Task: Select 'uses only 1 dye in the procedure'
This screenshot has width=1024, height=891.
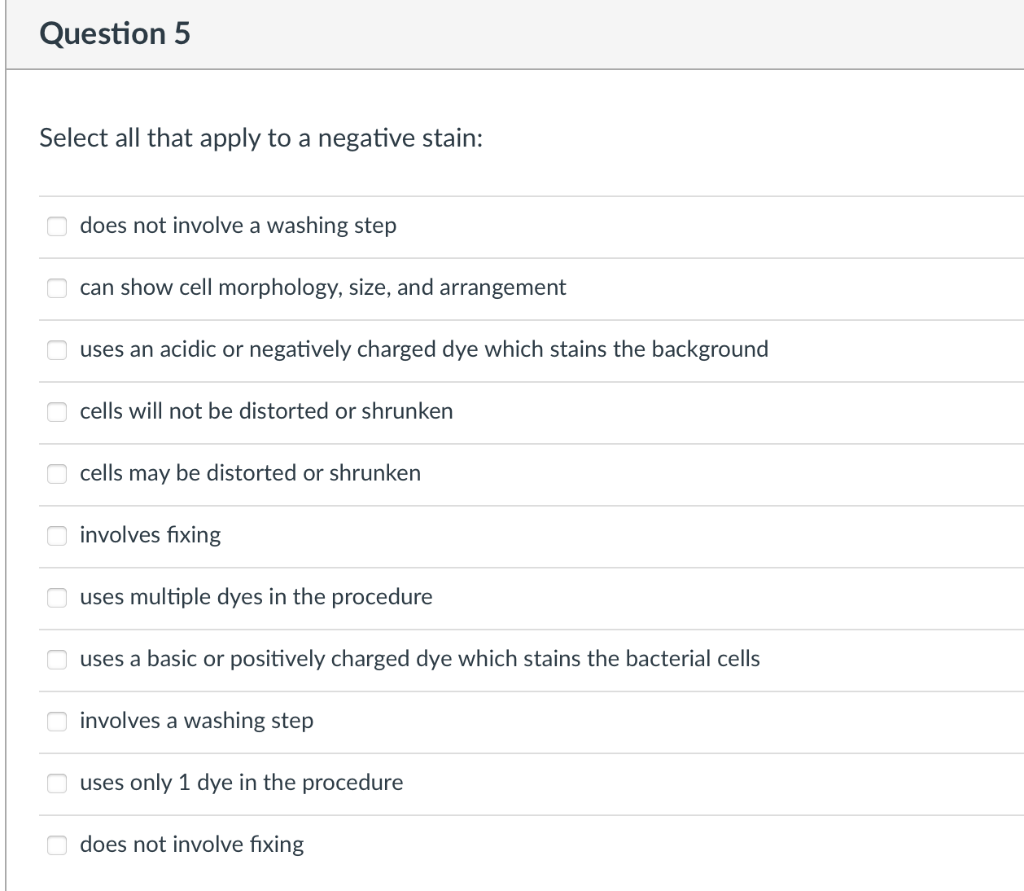Action: click(57, 783)
